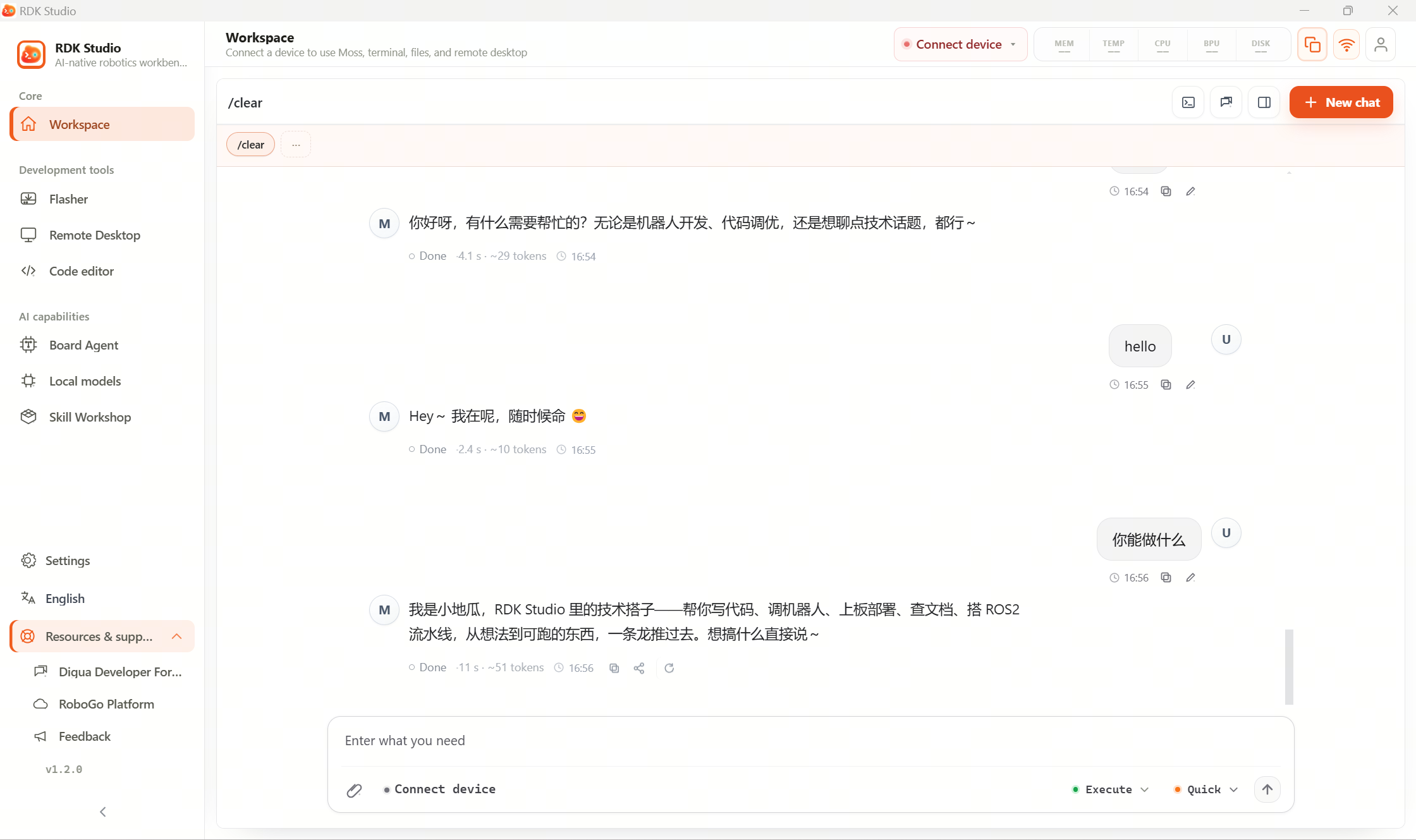Start a New chat
The image size is (1416, 840).
pyautogui.click(x=1341, y=102)
